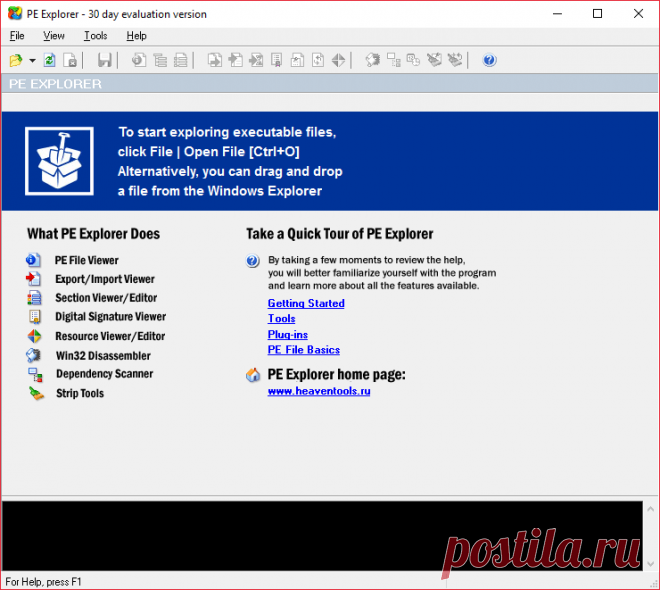Click the Section Viewer/Editor icon

34,298
